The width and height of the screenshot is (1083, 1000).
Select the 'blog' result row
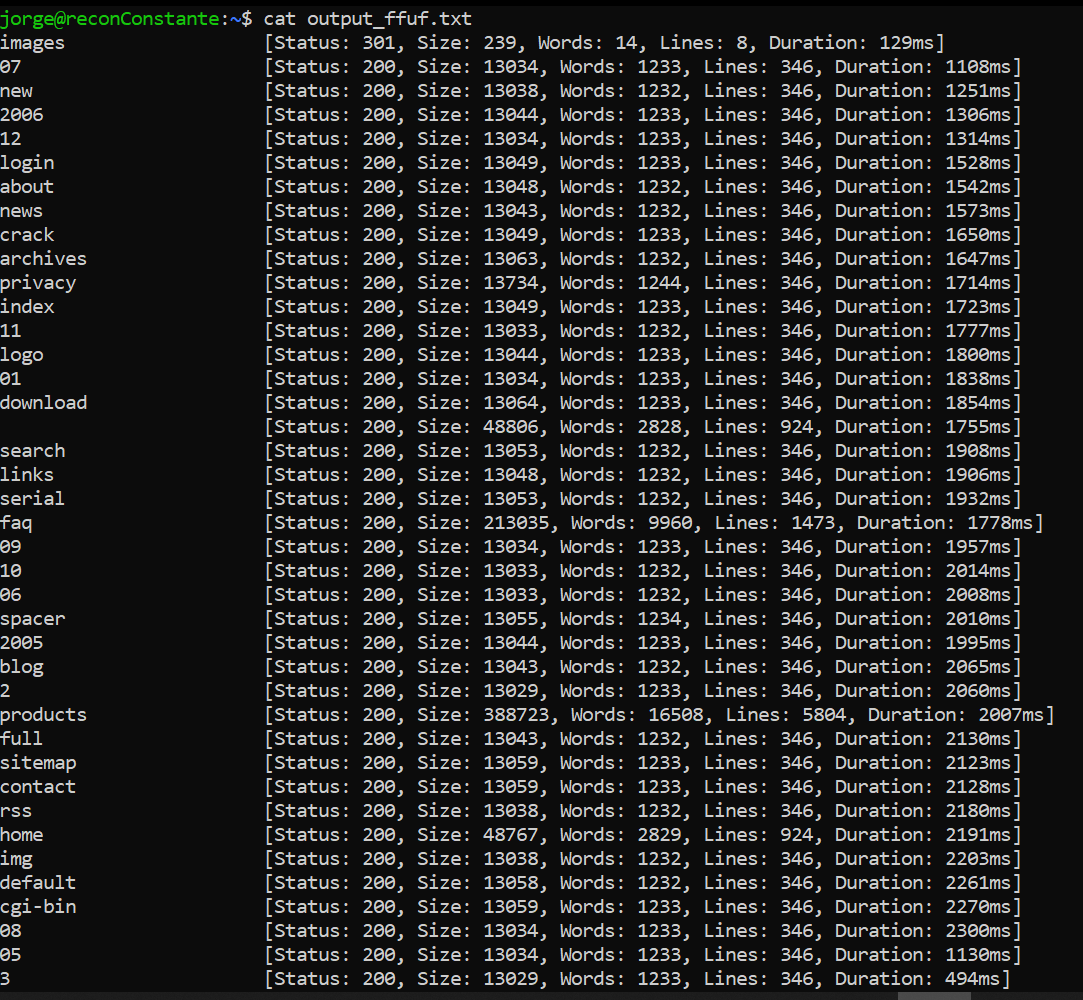22,666
